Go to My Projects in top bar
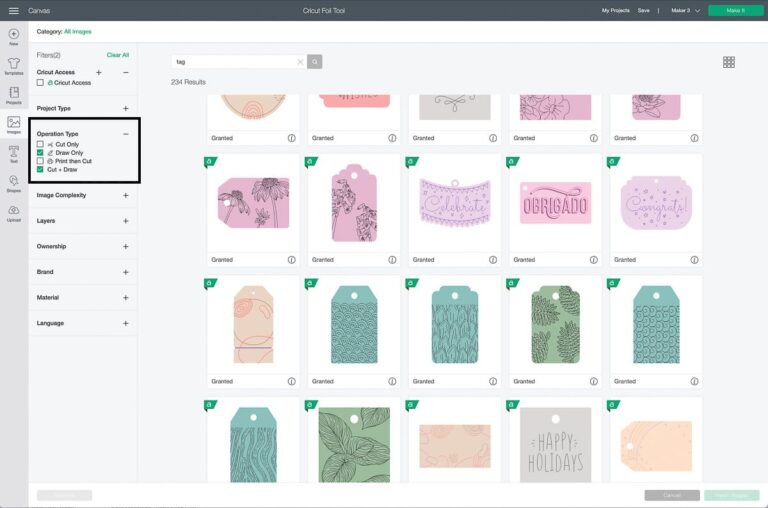The width and height of the screenshot is (768, 508). [615, 10]
